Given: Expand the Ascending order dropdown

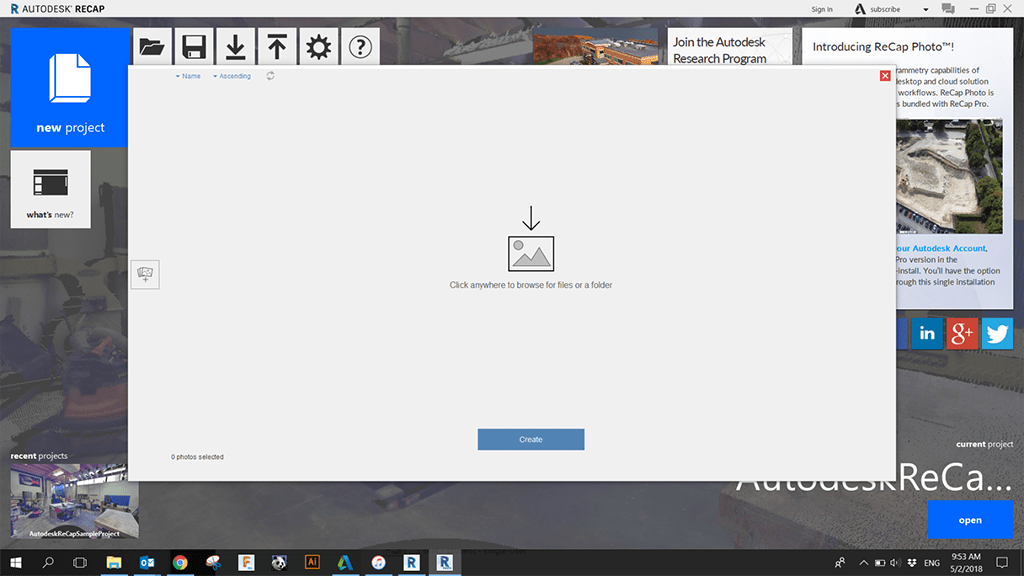Looking at the screenshot, I should [x=232, y=76].
